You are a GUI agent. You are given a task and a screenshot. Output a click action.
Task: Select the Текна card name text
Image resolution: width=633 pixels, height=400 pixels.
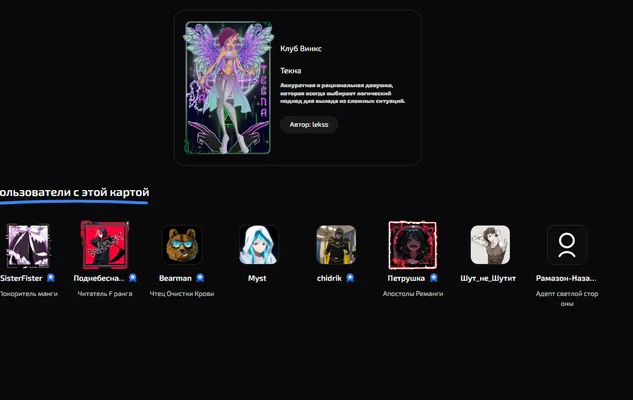pos(291,71)
